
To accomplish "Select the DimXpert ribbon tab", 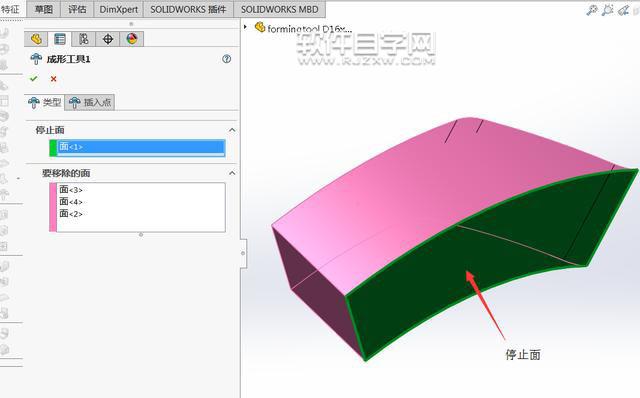I will 119,9.
